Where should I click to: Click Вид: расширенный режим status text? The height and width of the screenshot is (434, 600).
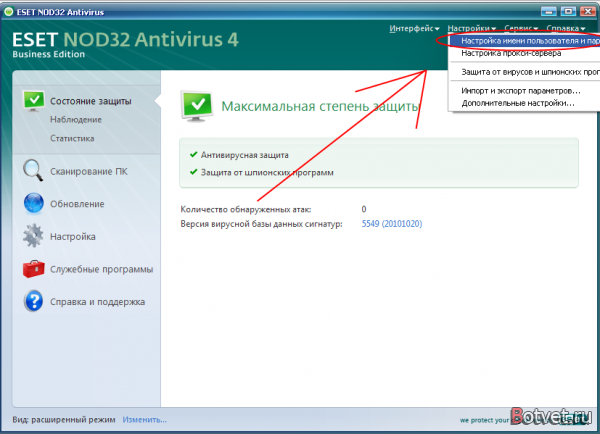64,419
